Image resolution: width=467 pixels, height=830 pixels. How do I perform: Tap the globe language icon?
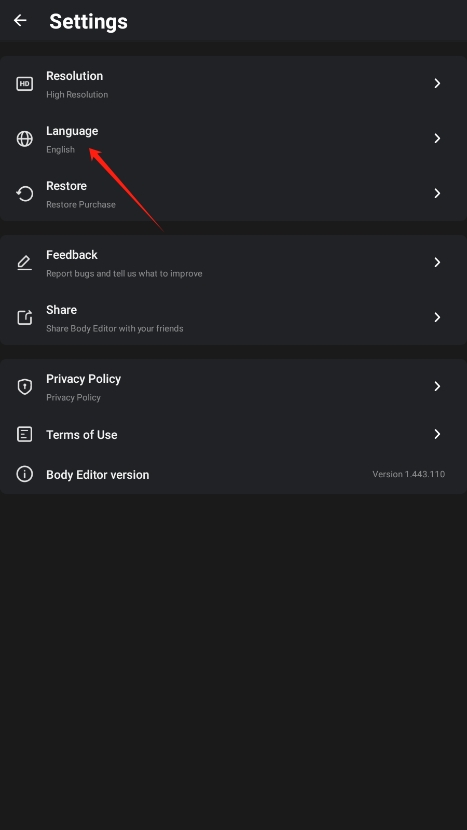click(x=24, y=139)
